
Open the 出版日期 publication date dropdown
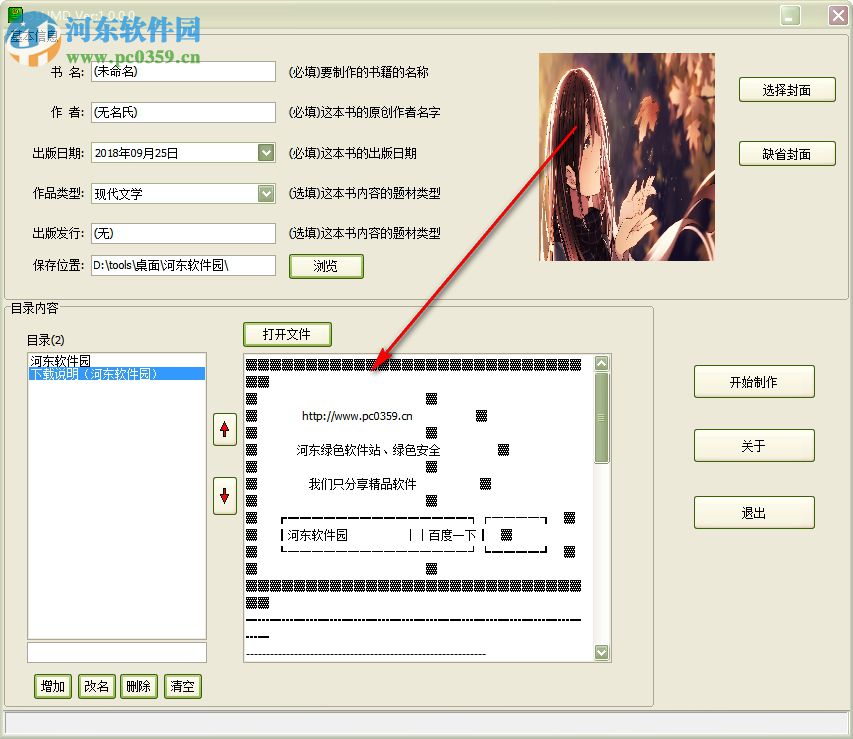point(264,152)
